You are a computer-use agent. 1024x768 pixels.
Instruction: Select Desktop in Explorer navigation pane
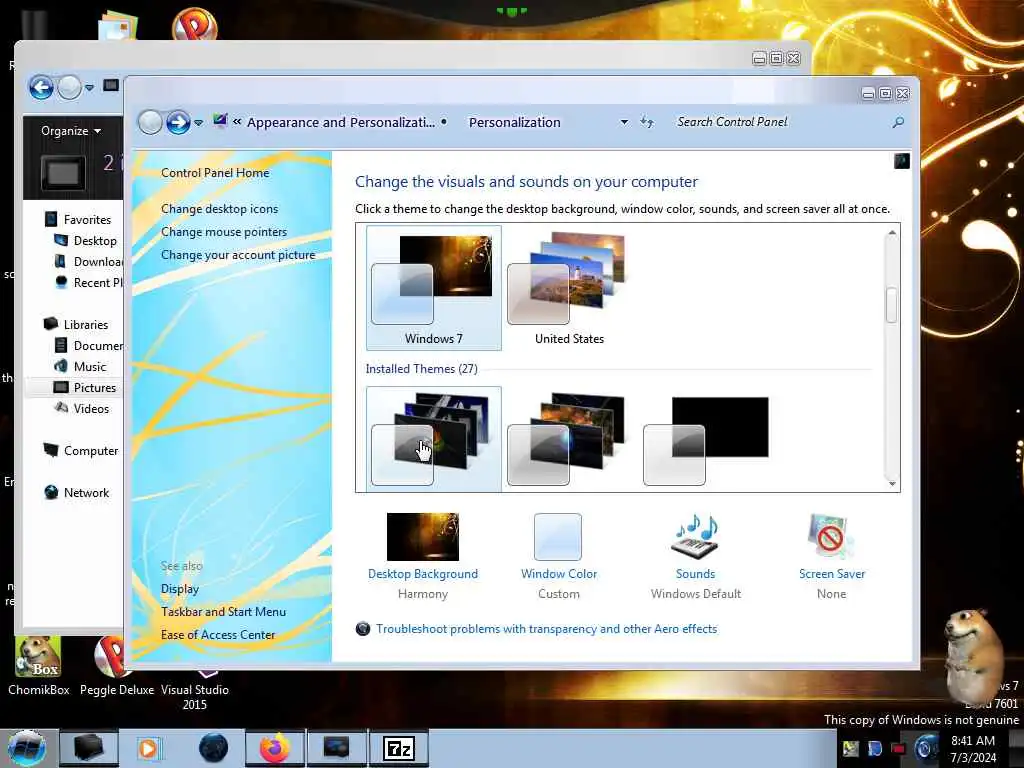pyautogui.click(x=95, y=240)
